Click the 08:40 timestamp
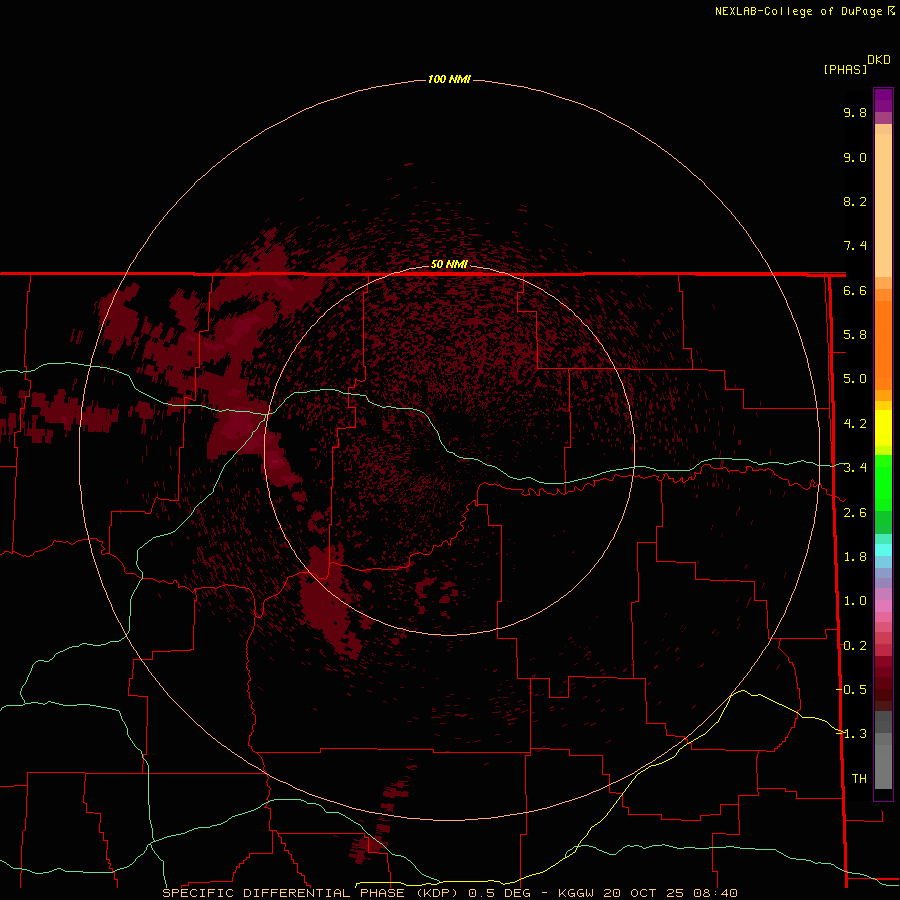Viewport: 900px width, 900px height. [715, 893]
